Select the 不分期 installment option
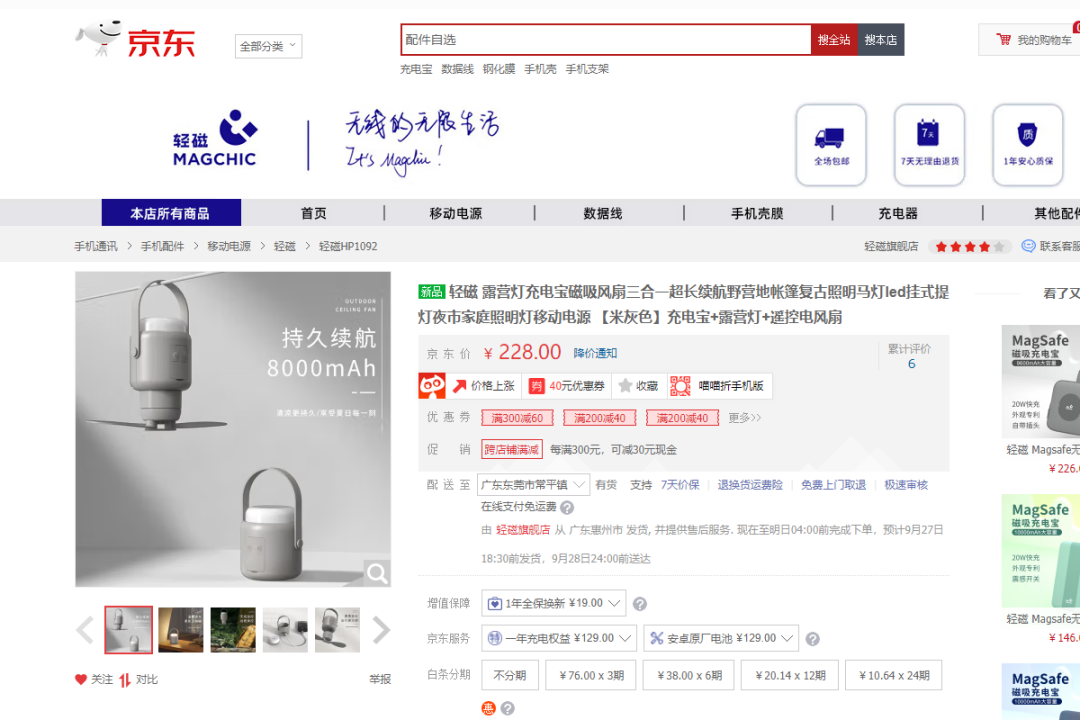1080x720 pixels. point(510,675)
